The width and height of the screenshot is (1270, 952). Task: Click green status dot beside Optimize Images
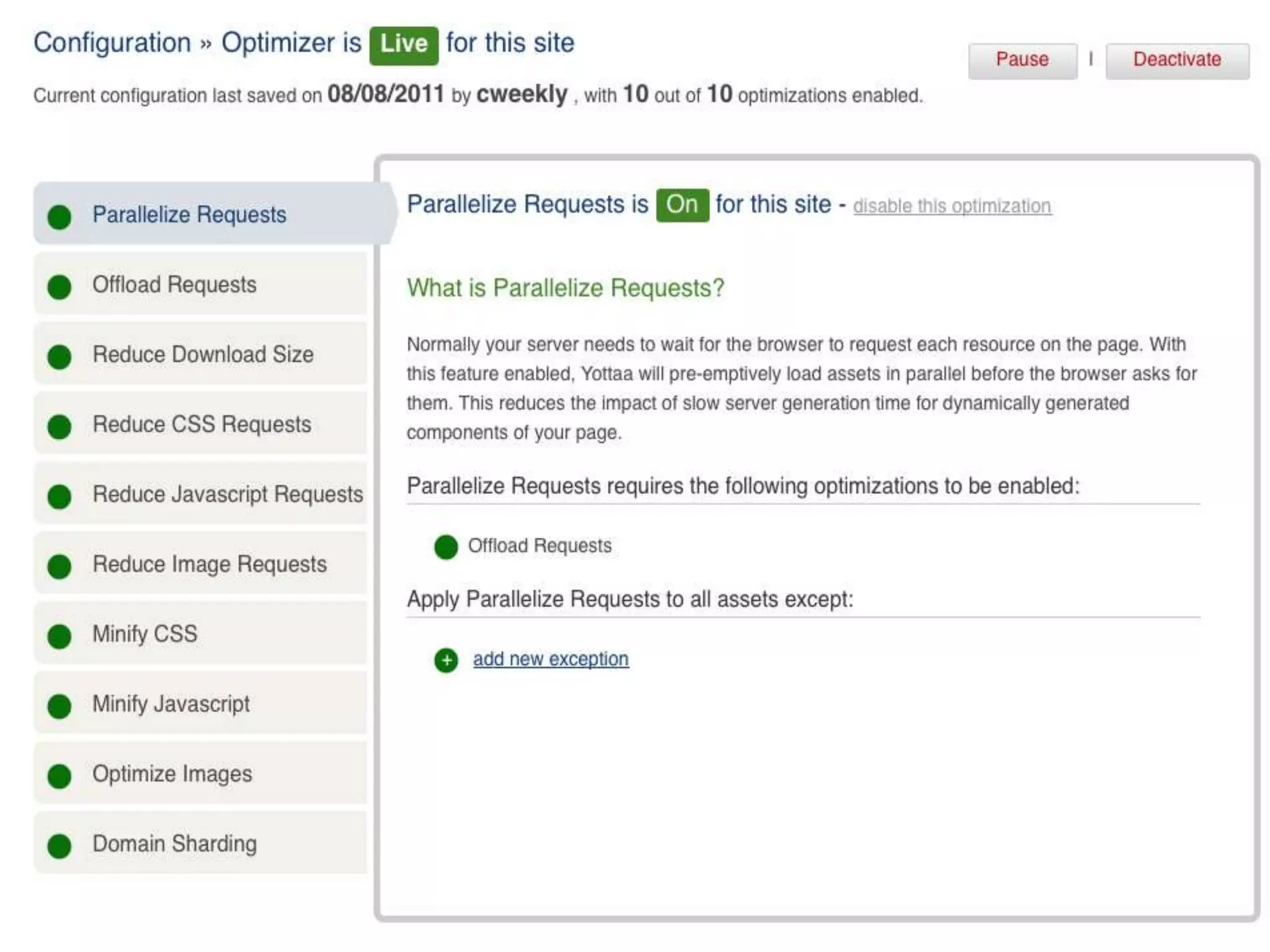click(60, 776)
